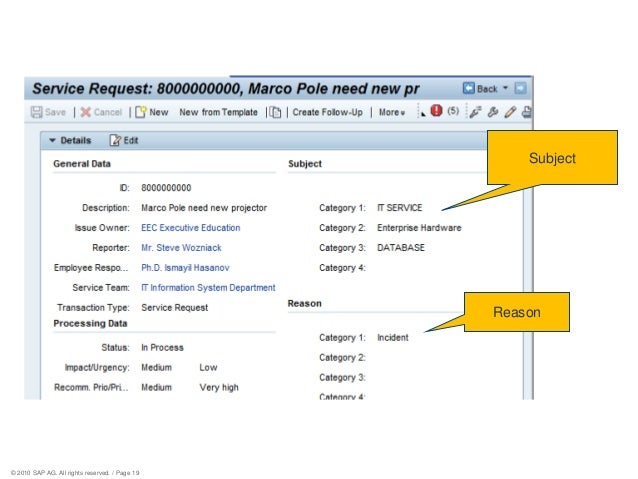The height and width of the screenshot is (479, 638).
Task: Click the Subject section heading
Action: pos(305,164)
